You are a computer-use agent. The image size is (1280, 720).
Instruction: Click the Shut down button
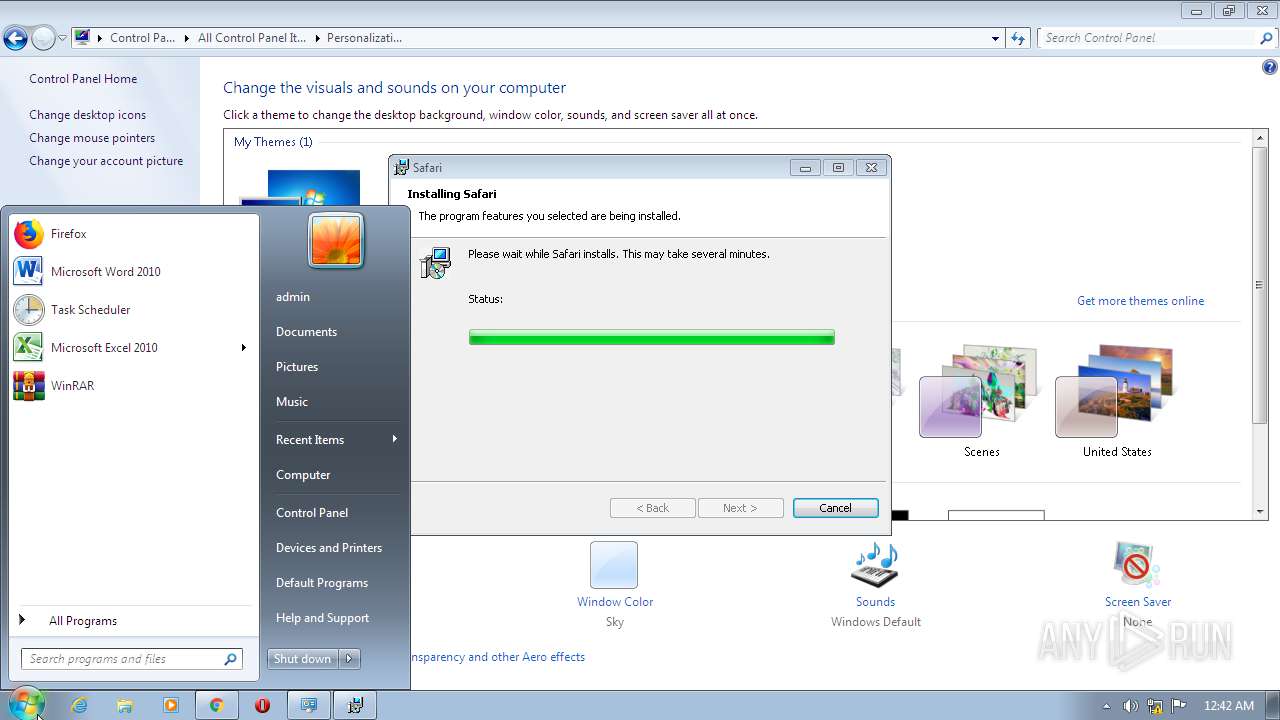(x=302, y=658)
